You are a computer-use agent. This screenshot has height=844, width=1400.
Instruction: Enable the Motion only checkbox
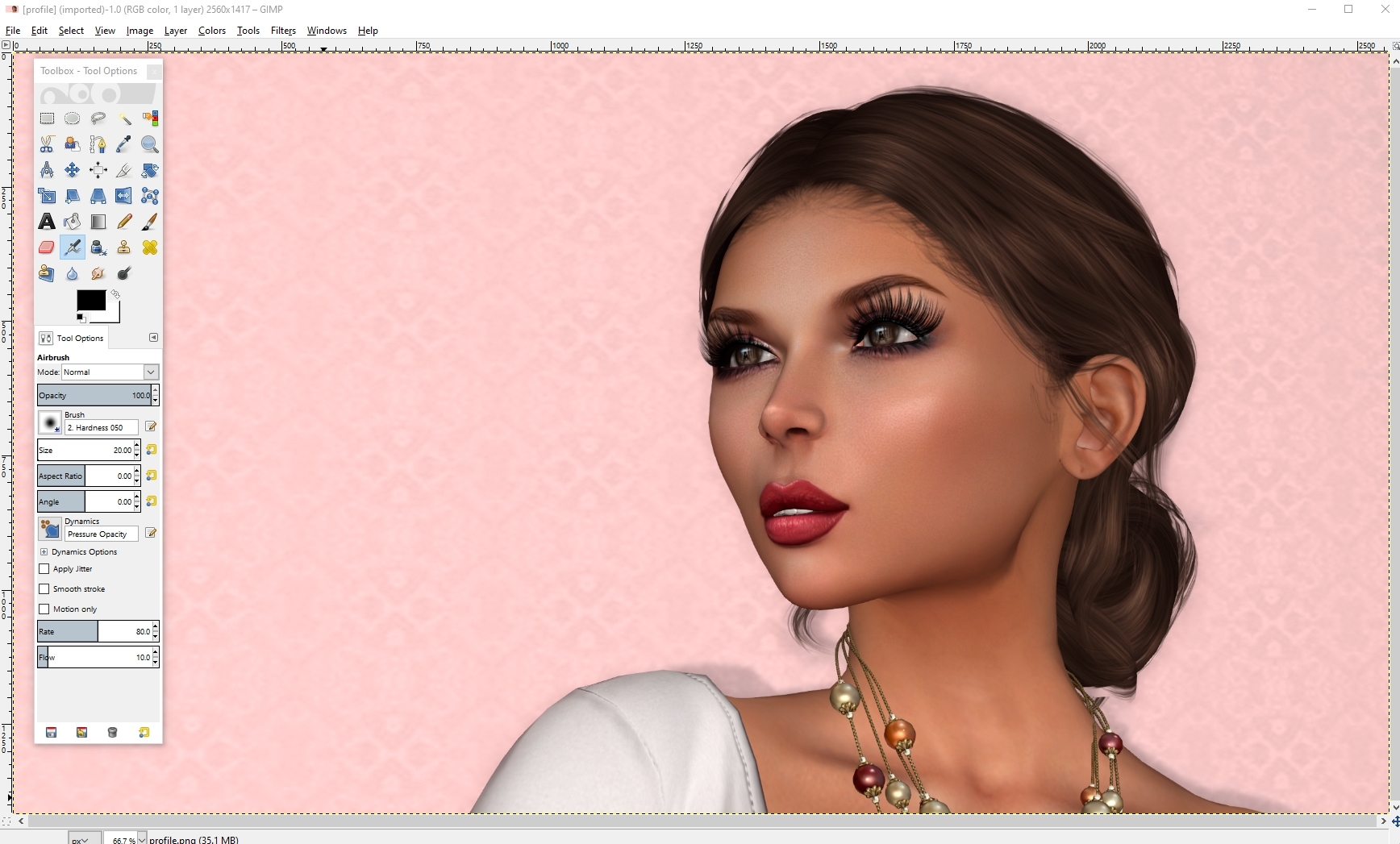click(x=44, y=609)
